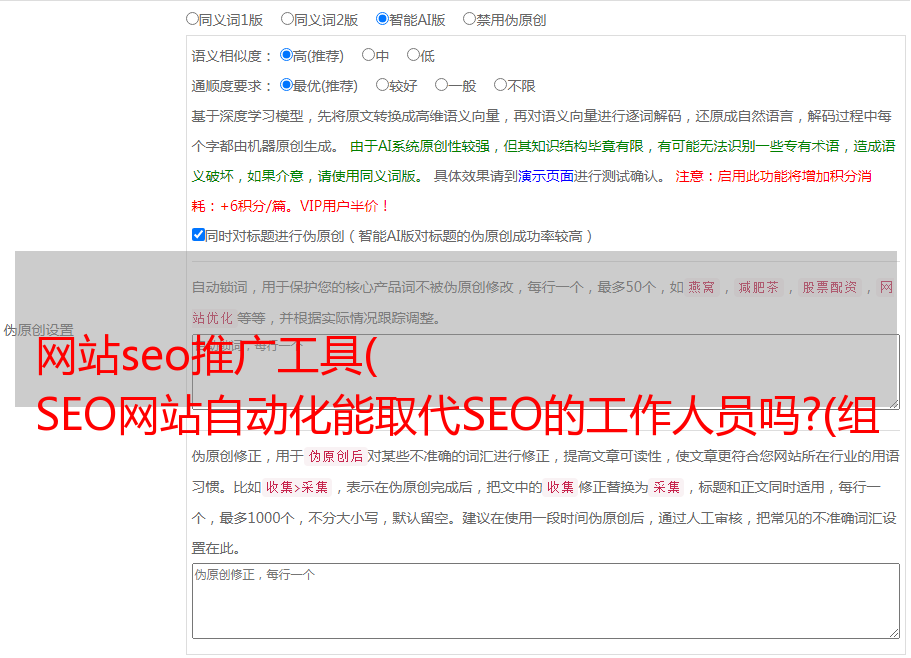Click the 减肥茶 example keyword
The image size is (911, 658).
(758, 287)
